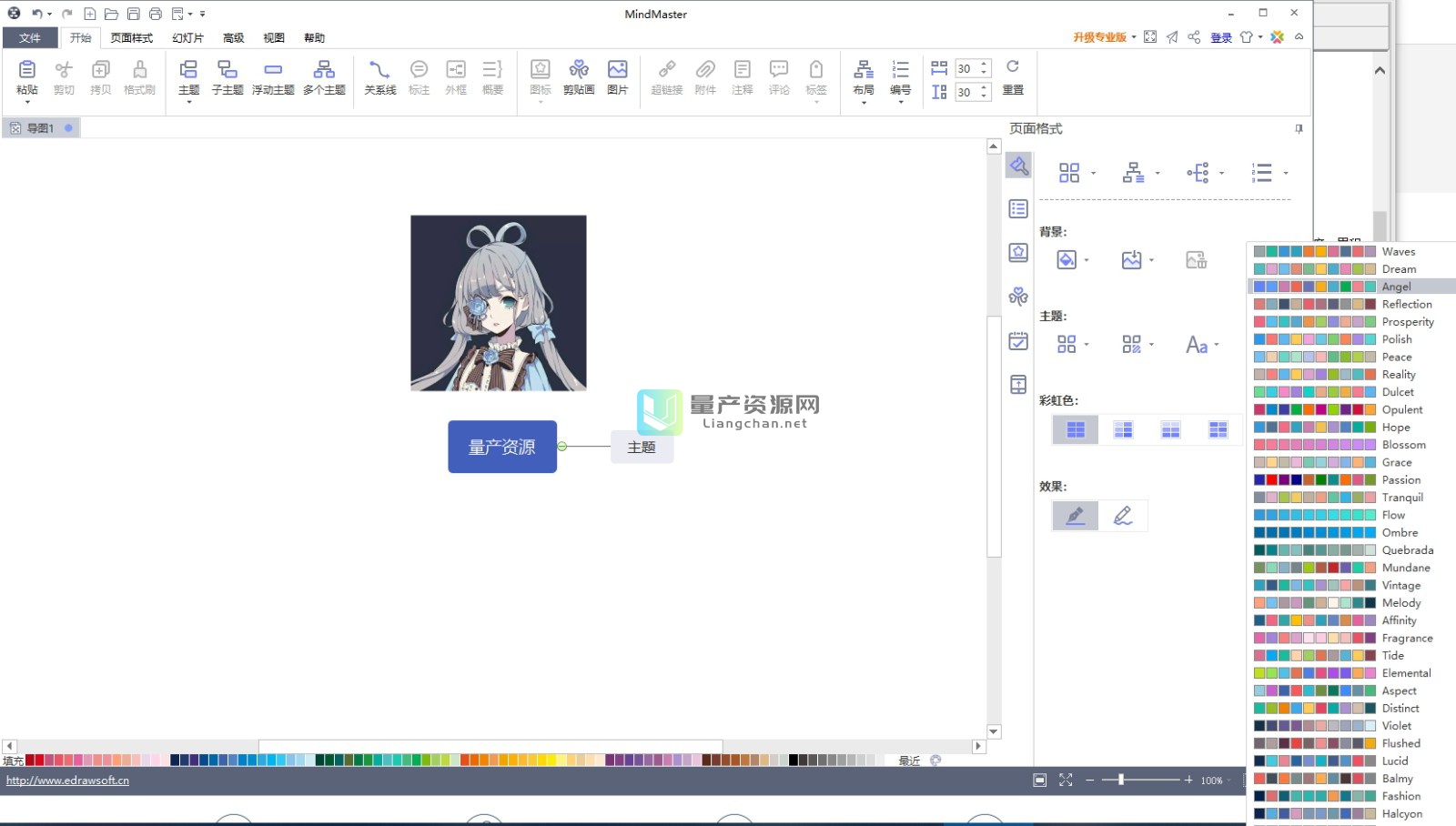Click the zoom slider handle
This screenshot has width=1456, height=826.
(x=1121, y=780)
